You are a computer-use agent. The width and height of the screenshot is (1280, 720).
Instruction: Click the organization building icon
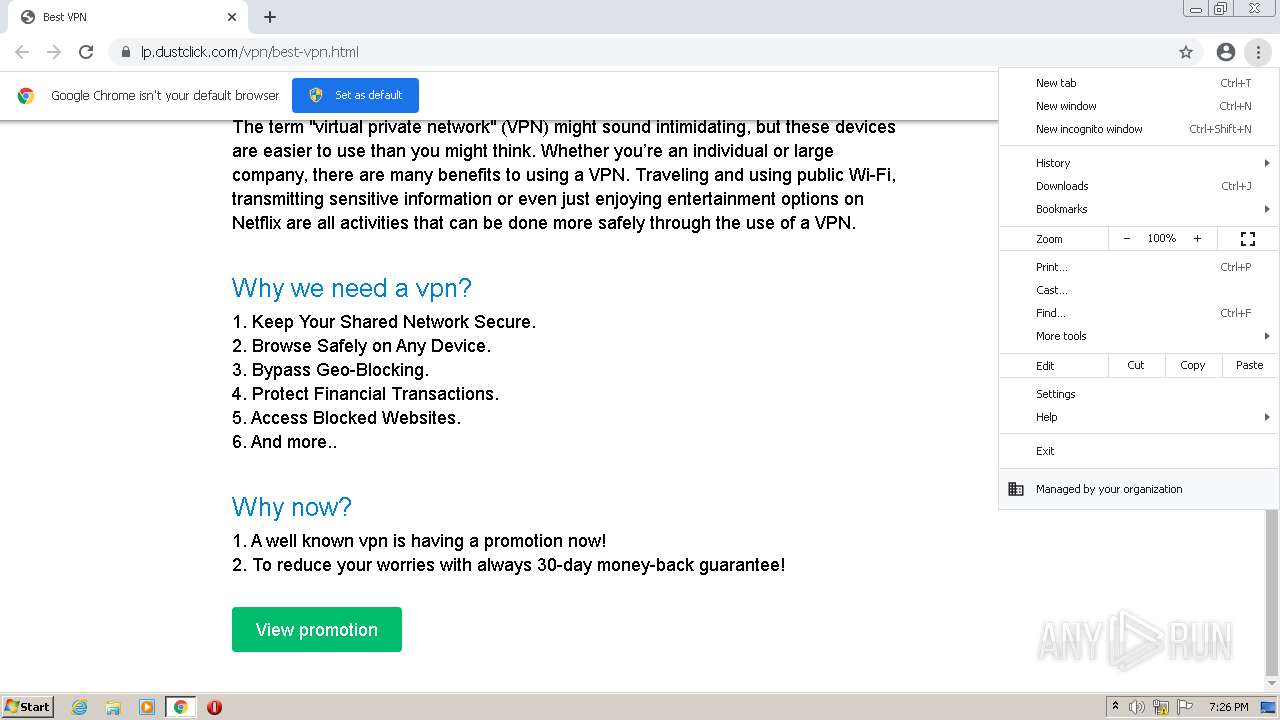(1016, 489)
